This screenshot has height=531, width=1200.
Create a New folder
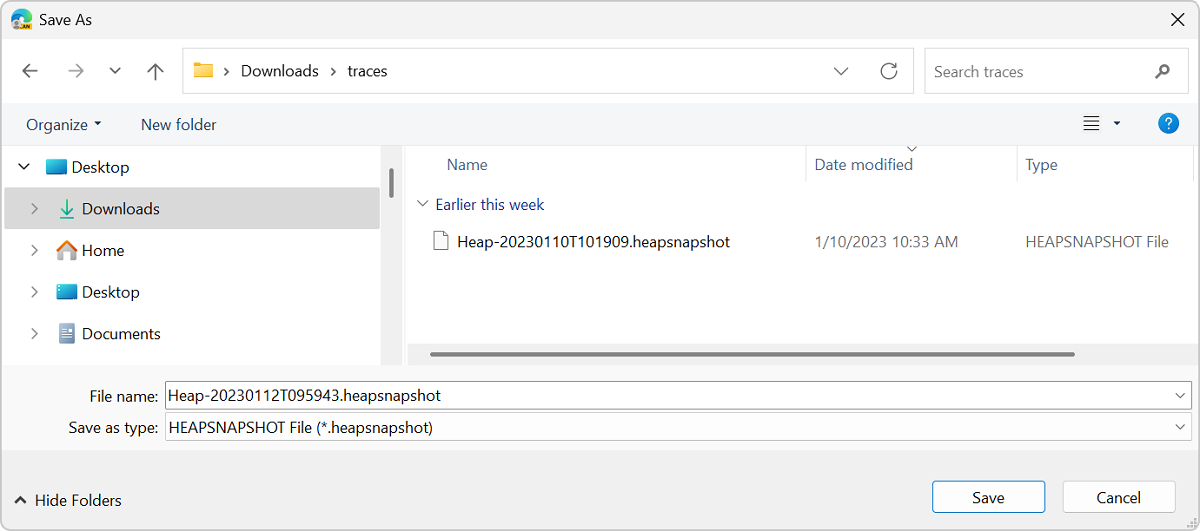tap(179, 124)
